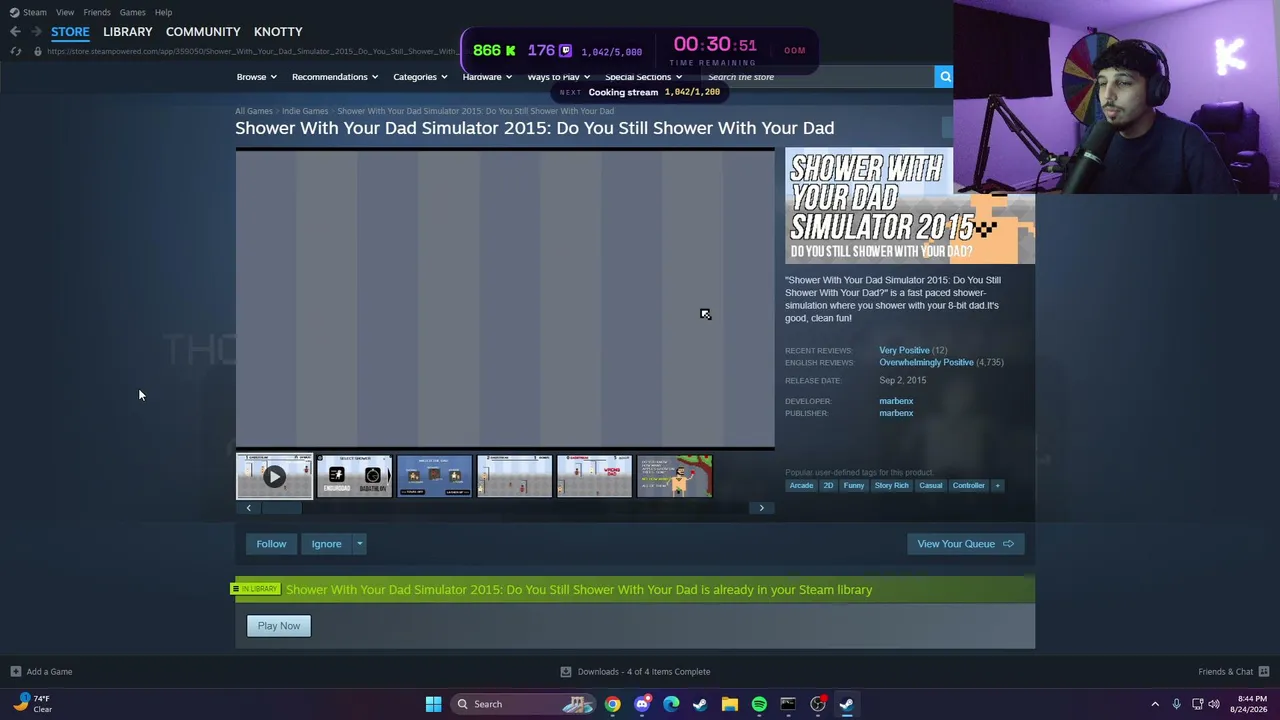Open the Very Positive recent reviews link
This screenshot has width=1280, height=720.
coord(904,350)
